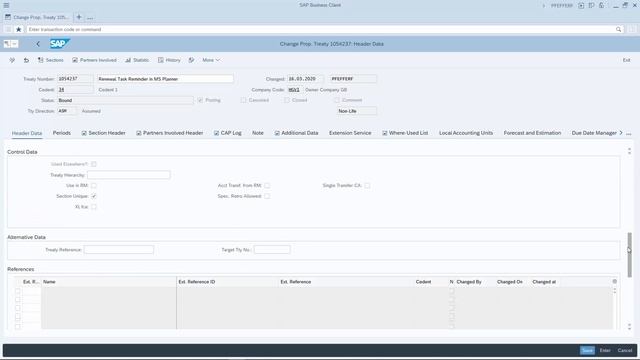Screen dimensions: 640x360
Task: Toggle Spec. Retro Allowed checkbox
Action: coord(267,196)
